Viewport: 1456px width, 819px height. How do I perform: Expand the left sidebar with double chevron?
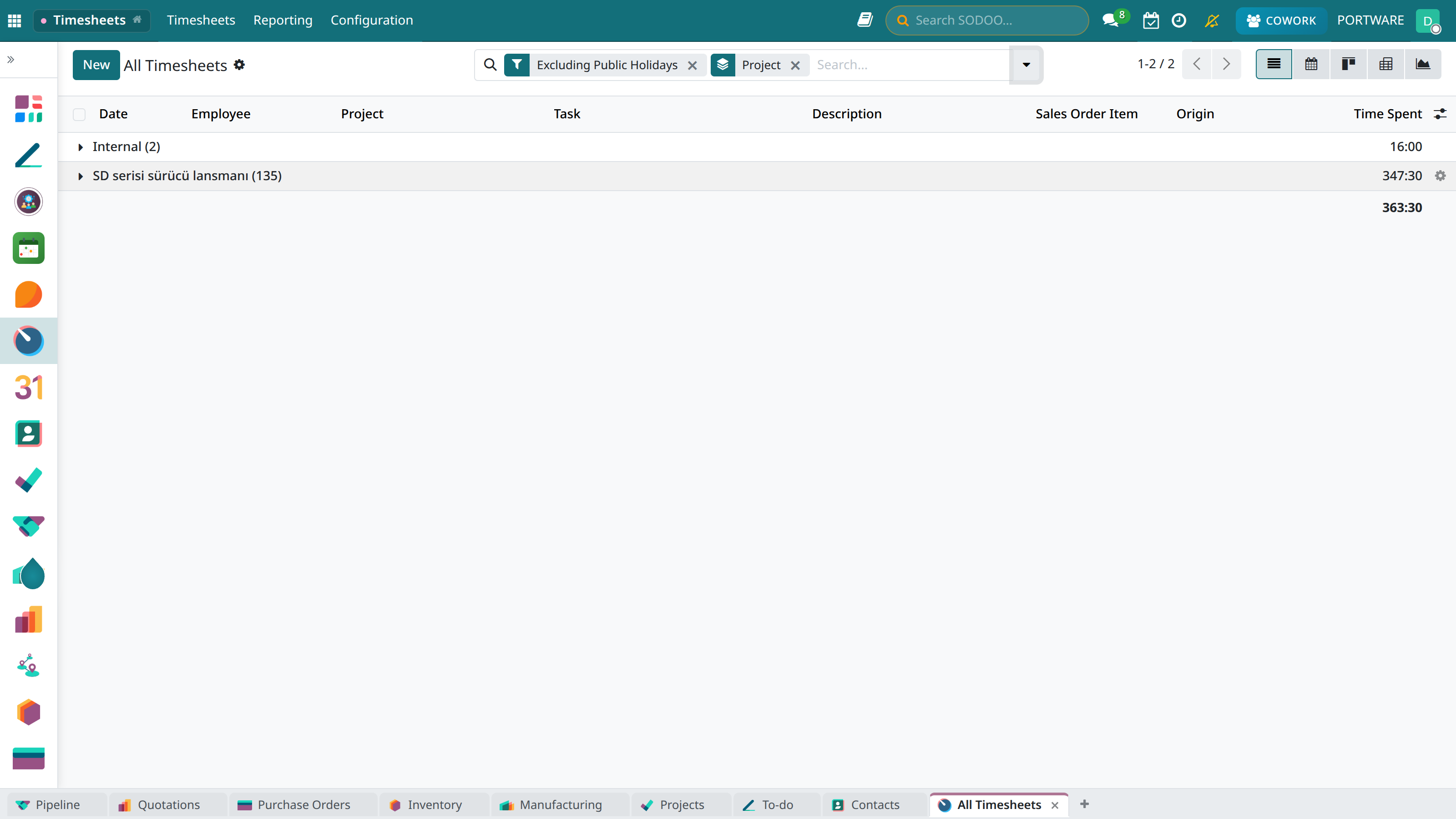[x=11, y=59]
